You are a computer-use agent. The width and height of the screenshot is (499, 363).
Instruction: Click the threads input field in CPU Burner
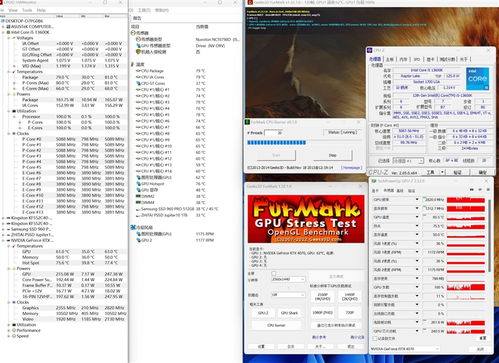[273, 133]
